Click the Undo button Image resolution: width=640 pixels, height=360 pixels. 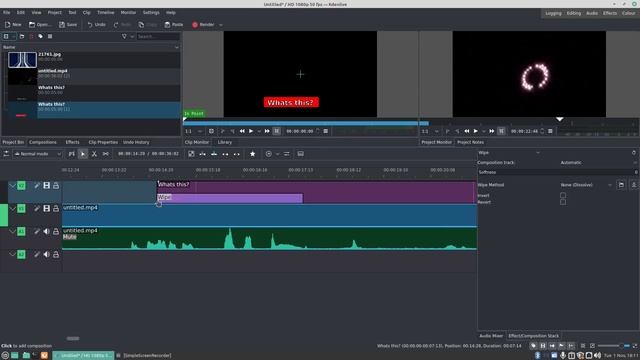click(96, 25)
